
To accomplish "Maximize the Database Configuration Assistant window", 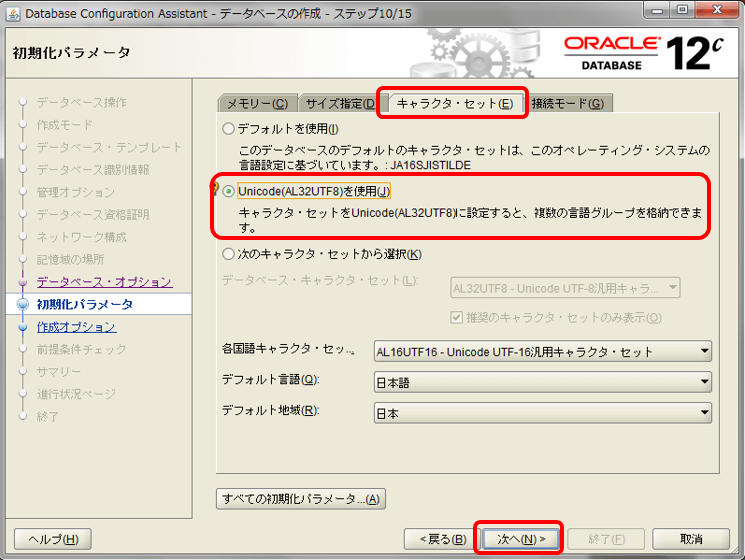I will pos(682,9).
